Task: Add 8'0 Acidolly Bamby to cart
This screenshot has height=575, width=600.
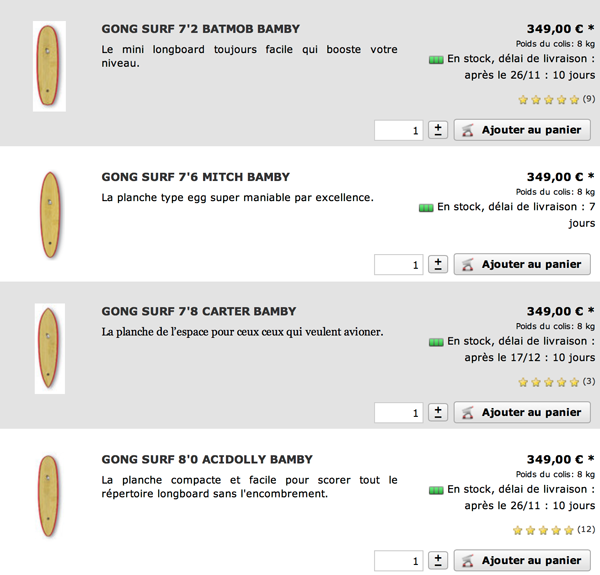Action: (522, 560)
